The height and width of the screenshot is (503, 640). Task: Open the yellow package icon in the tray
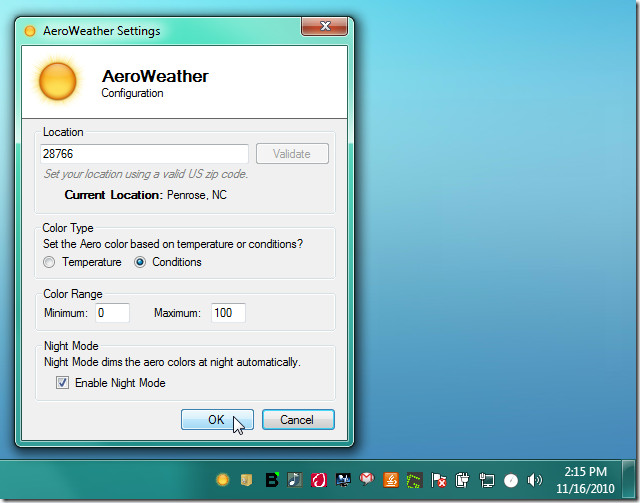coord(246,480)
